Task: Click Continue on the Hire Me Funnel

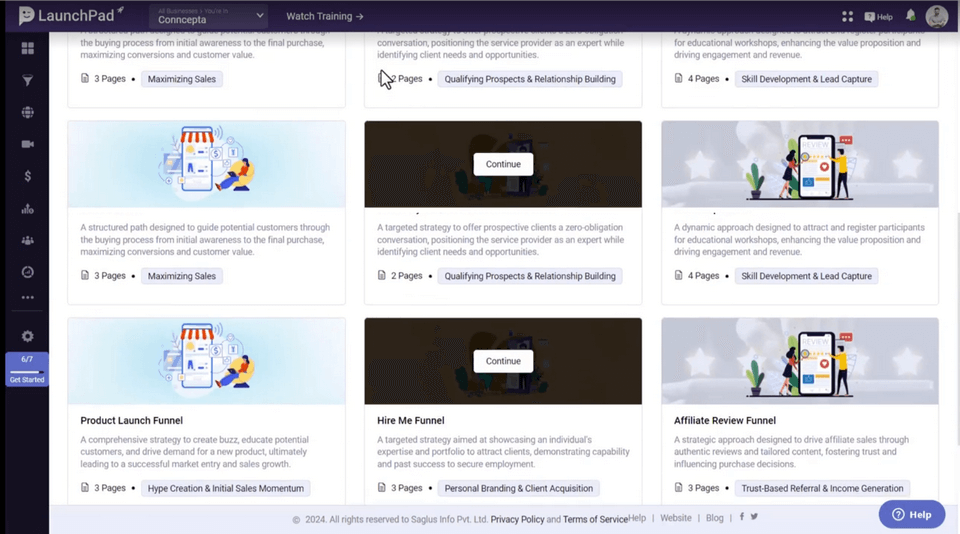Action: click(x=503, y=361)
